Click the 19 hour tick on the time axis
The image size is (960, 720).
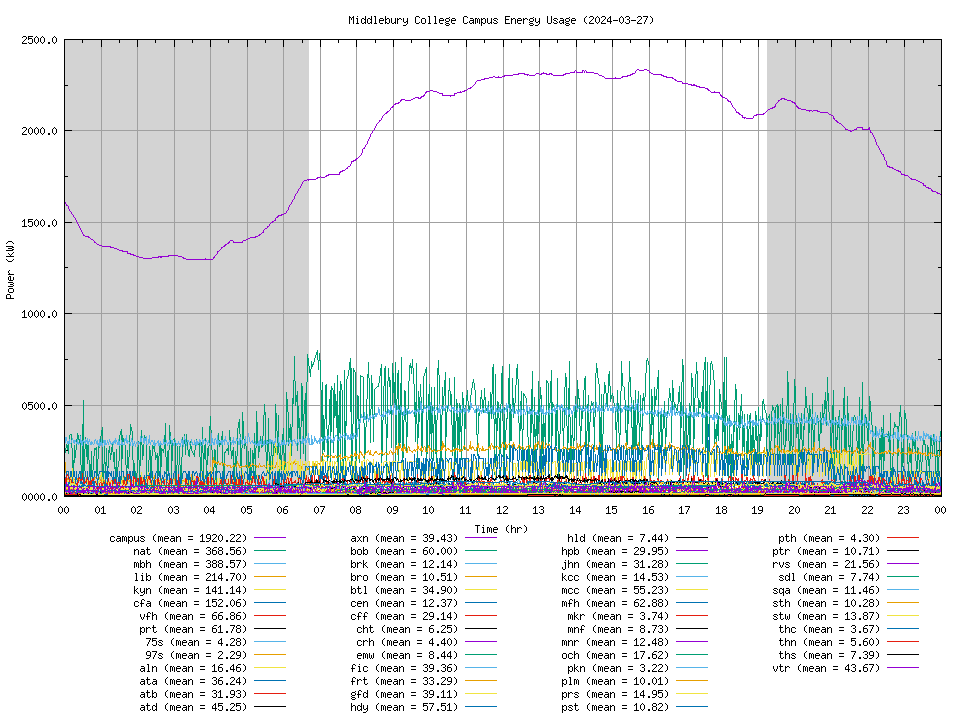(x=758, y=510)
